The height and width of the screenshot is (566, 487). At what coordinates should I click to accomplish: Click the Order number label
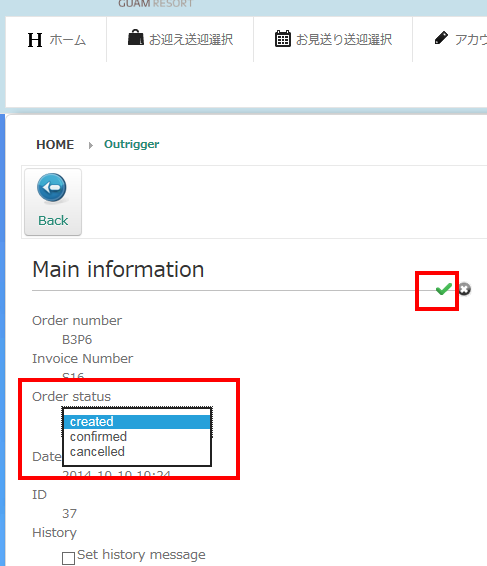[77, 321]
